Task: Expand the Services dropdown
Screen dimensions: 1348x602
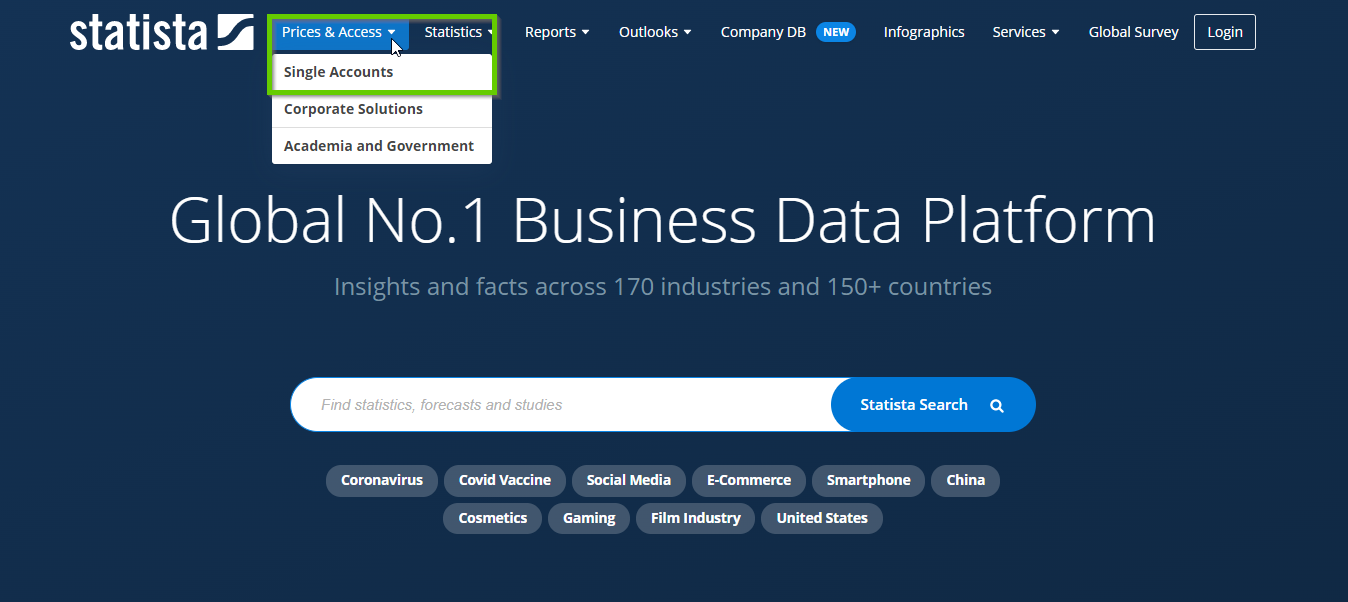Action: click(x=1026, y=32)
